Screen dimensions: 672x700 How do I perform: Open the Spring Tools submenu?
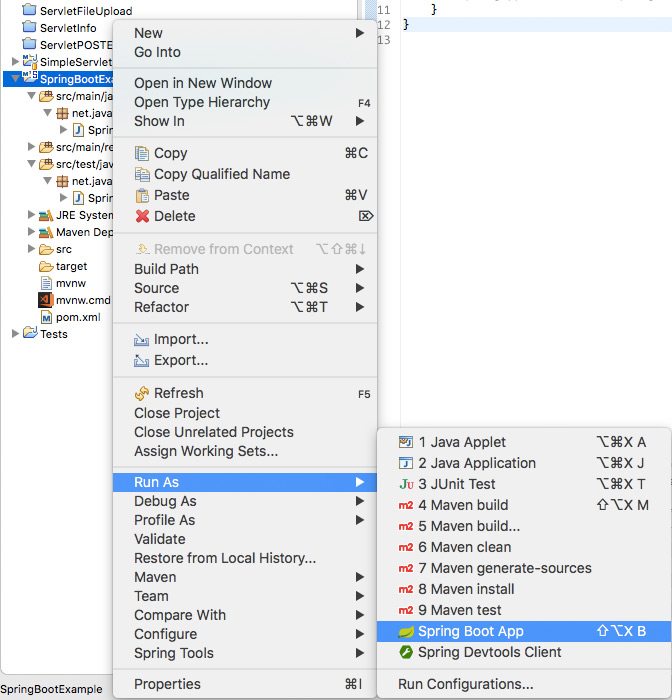245,653
